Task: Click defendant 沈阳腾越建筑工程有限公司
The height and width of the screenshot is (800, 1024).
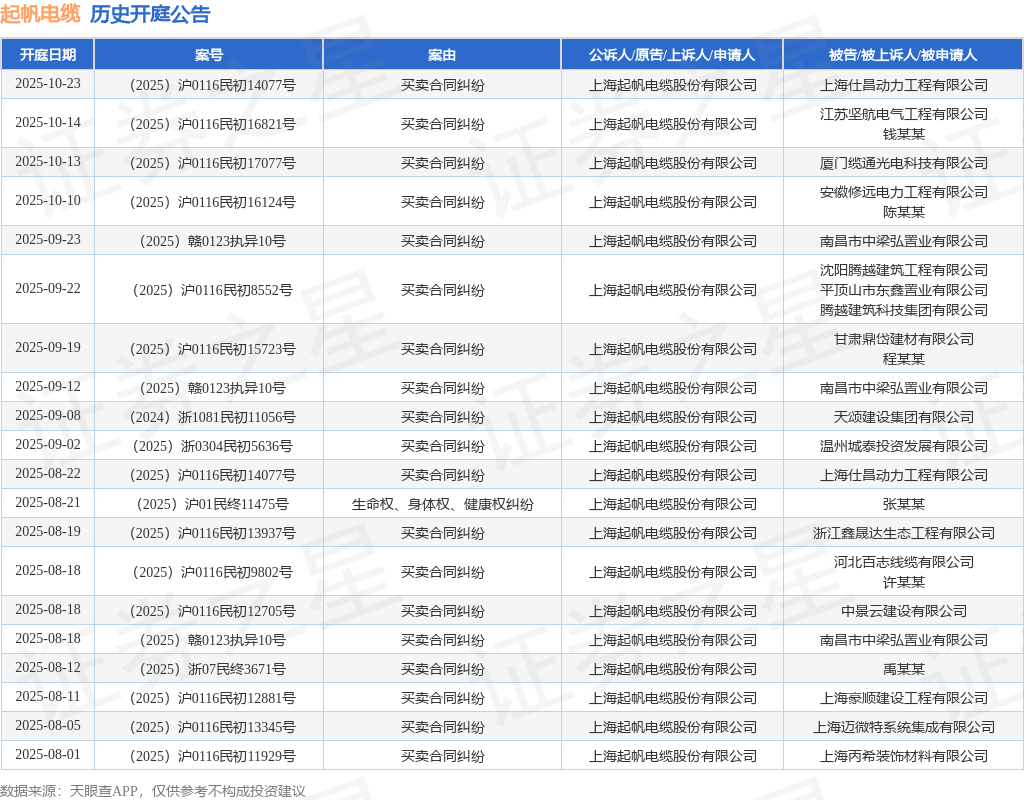Action: click(x=904, y=270)
